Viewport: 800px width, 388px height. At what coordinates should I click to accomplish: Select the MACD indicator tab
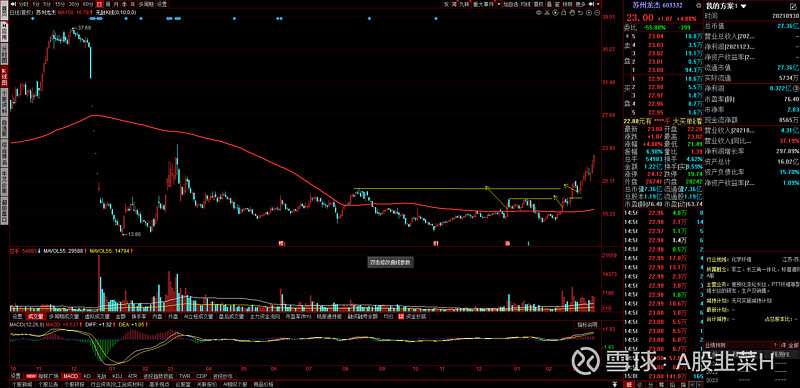pyautogui.click(x=70, y=376)
